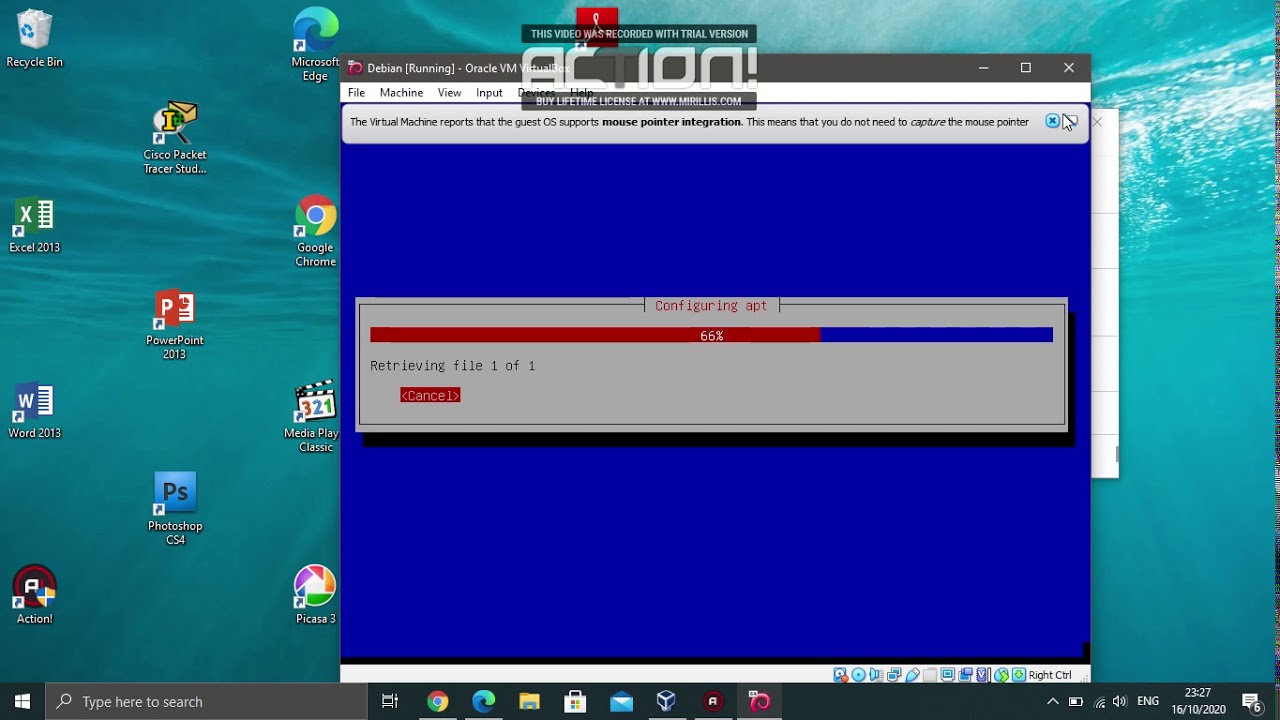Open the optical drive indicator

pyautogui.click(x=858, y=675)
